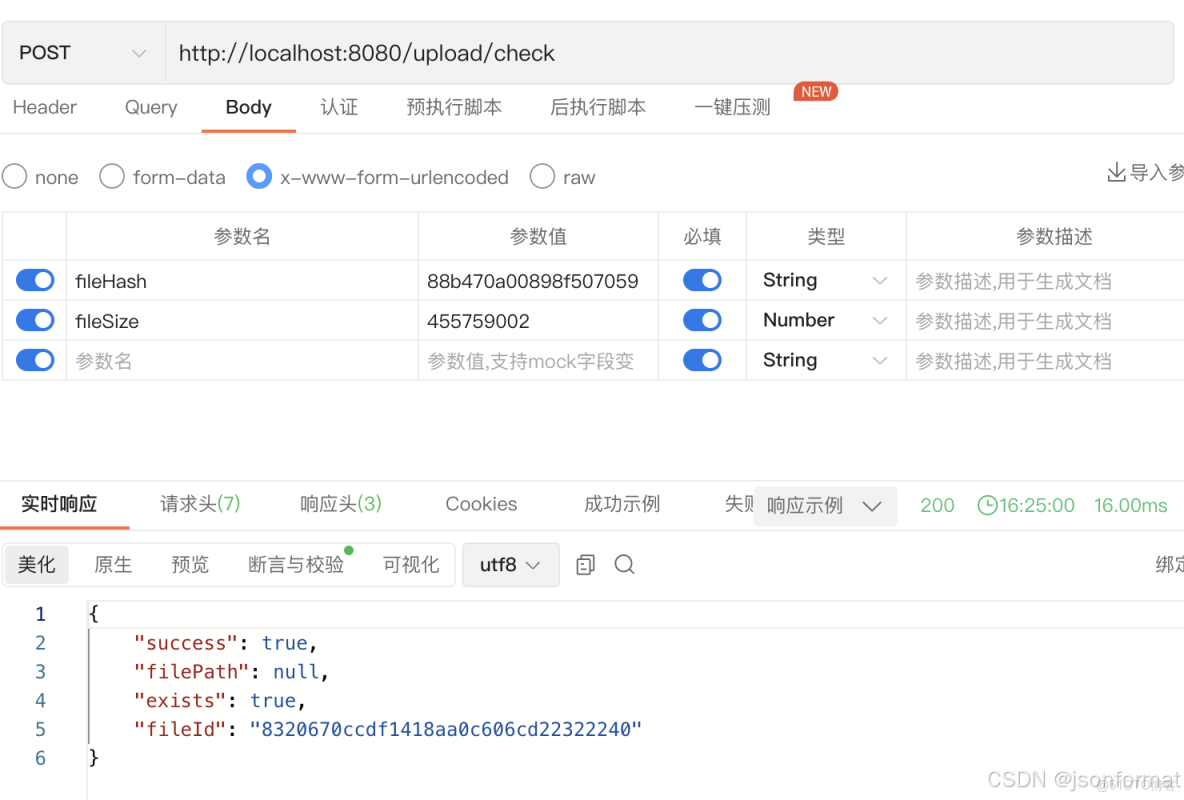Click the 200 status code indicator
This screenshot has height=800, width=1184.
937,505
